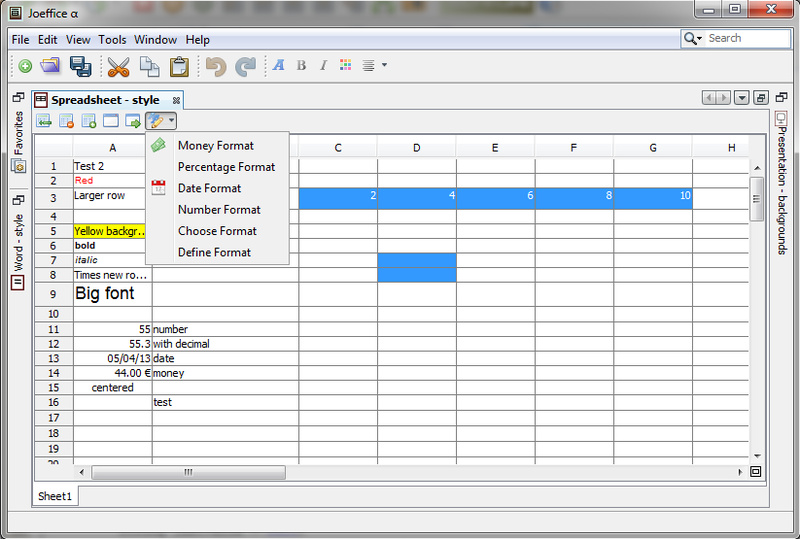800x539 pixels.
Task: Click the green New document icon
Action: [x=24, y=66]
